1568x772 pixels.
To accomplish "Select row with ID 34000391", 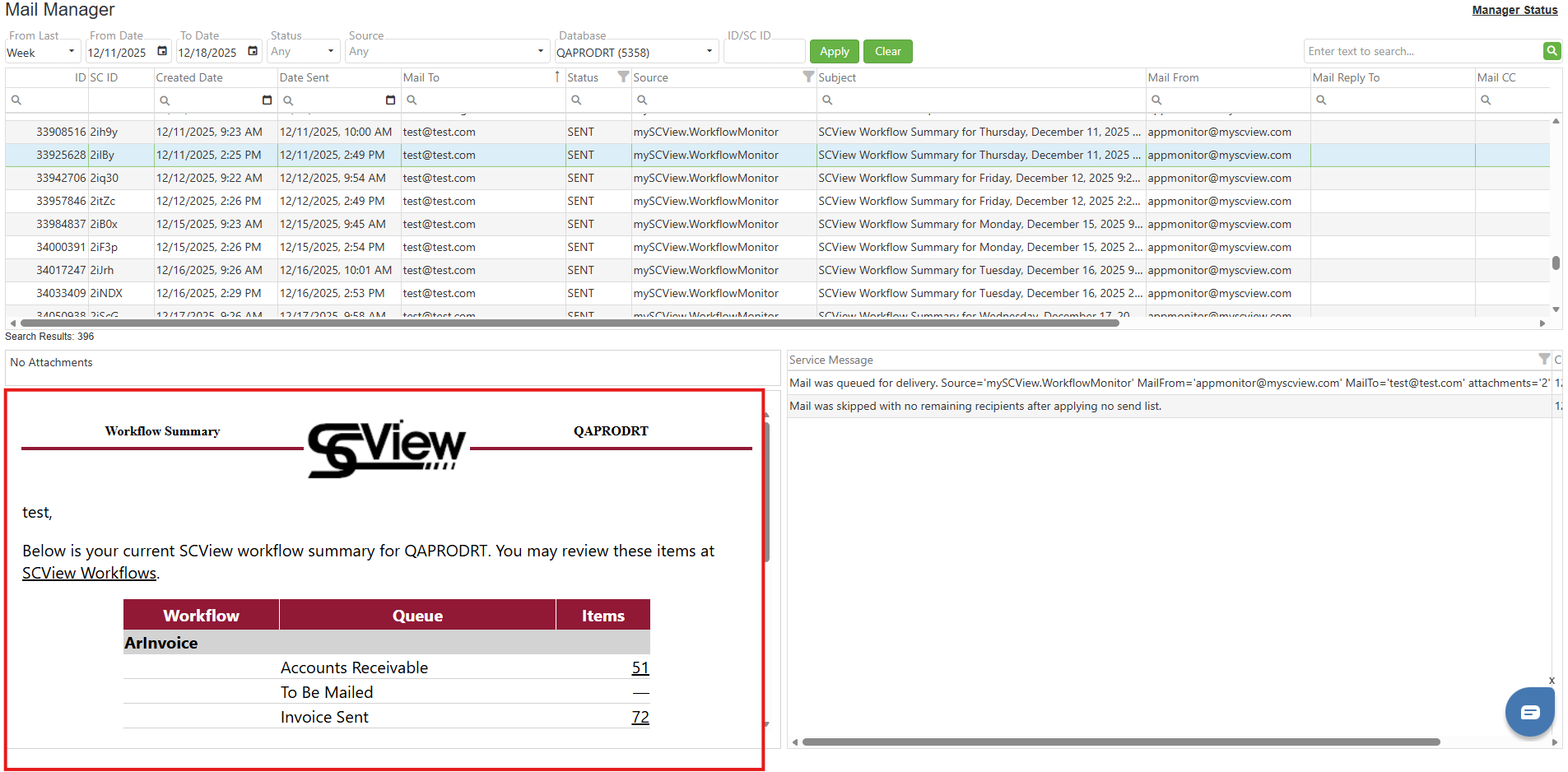I will click(x=778, y=247).
